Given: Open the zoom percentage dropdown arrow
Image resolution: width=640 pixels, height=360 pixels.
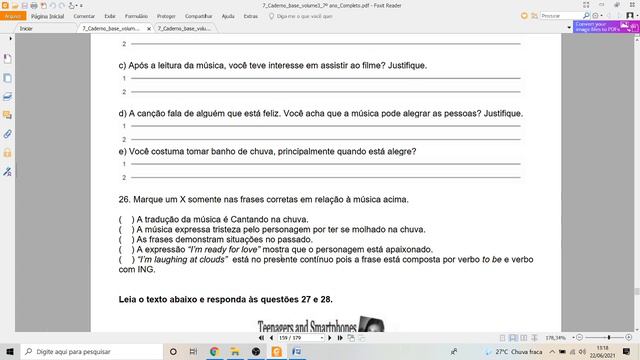Looking at the screenshot, I should click(573, 338).
